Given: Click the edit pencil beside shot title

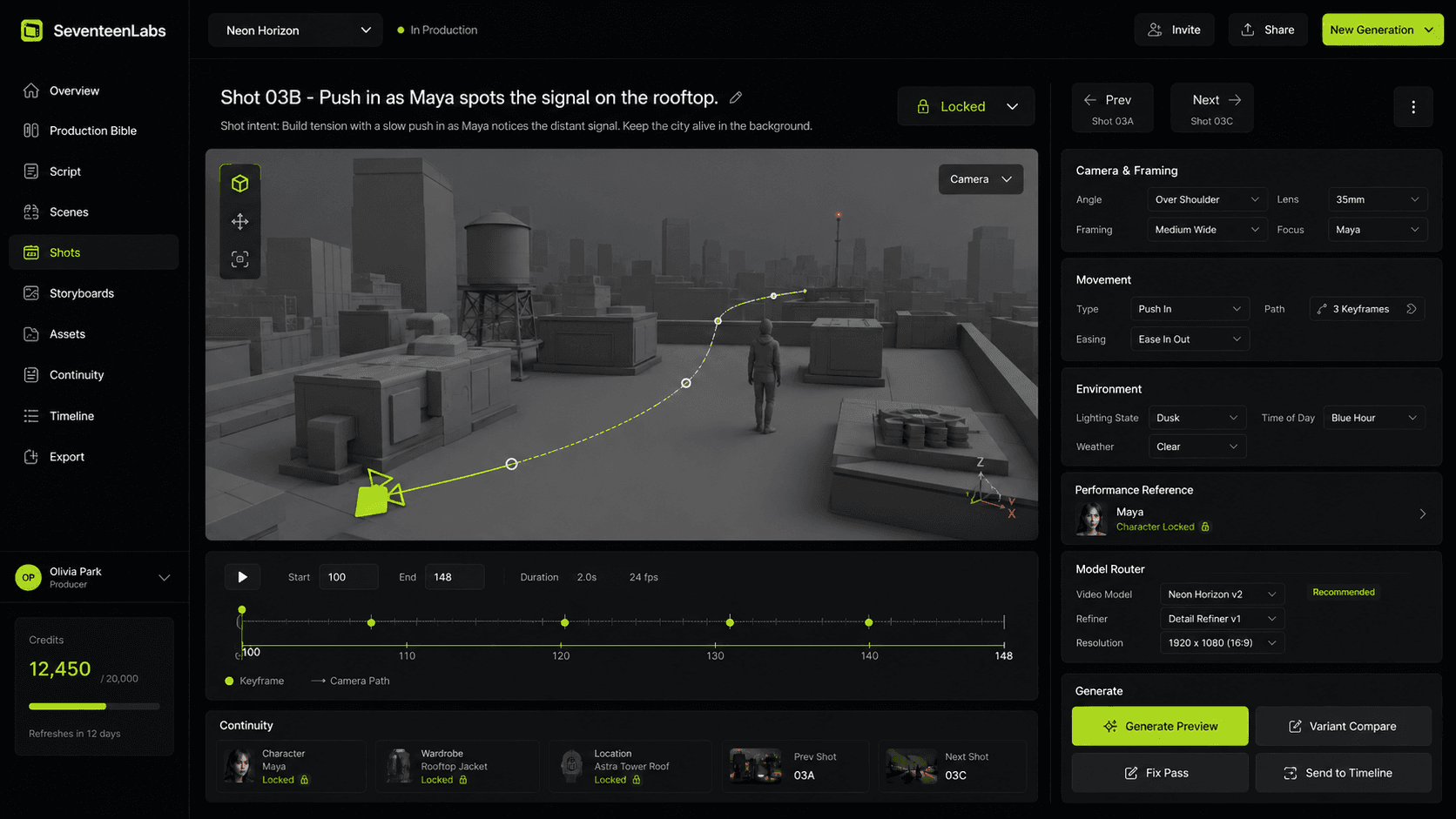Looking at the screenshot, I should (x=736, y=97).
